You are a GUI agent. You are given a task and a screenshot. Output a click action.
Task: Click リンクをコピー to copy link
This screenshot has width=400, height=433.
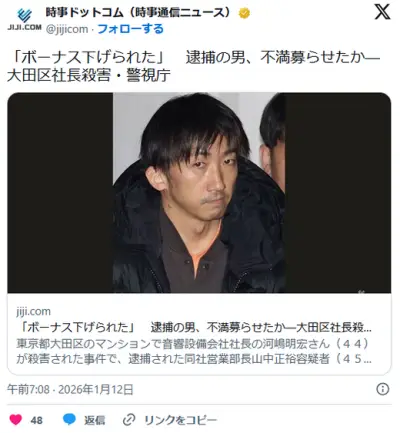click(180, 420)
